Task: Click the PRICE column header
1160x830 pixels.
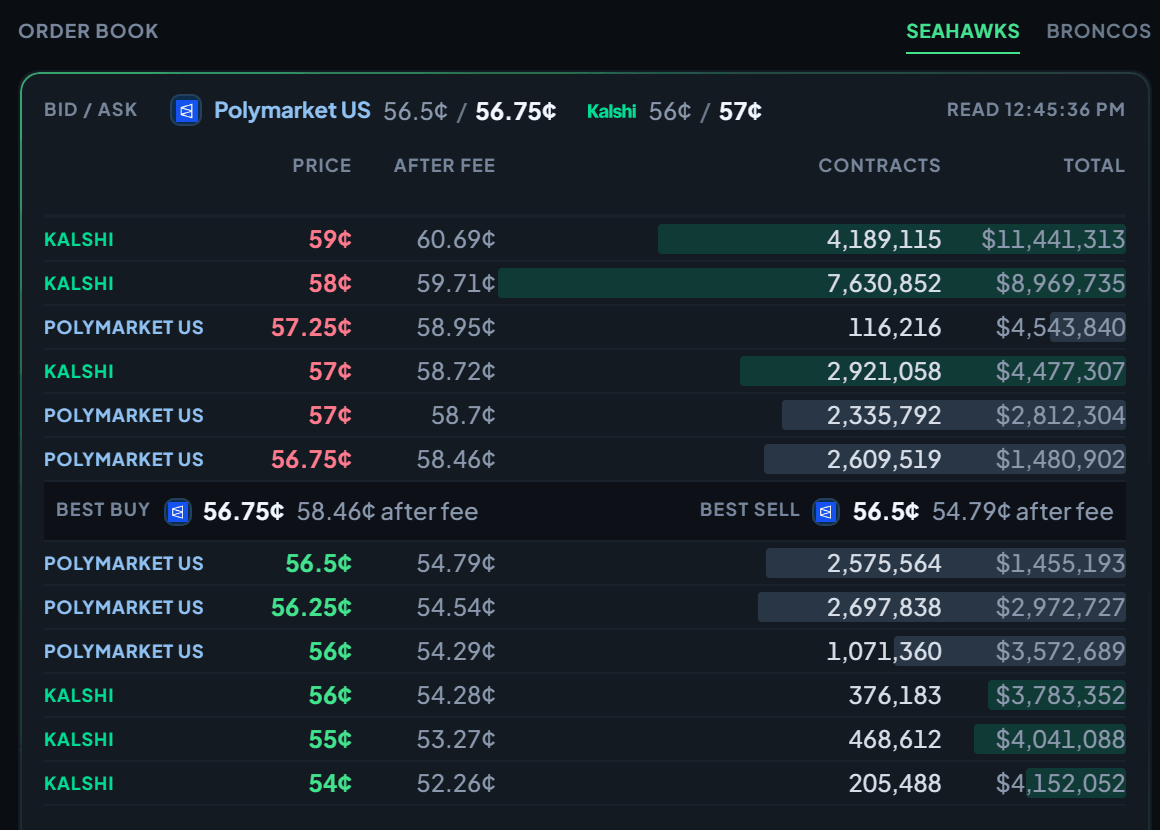Action: (x=322, y=166)
